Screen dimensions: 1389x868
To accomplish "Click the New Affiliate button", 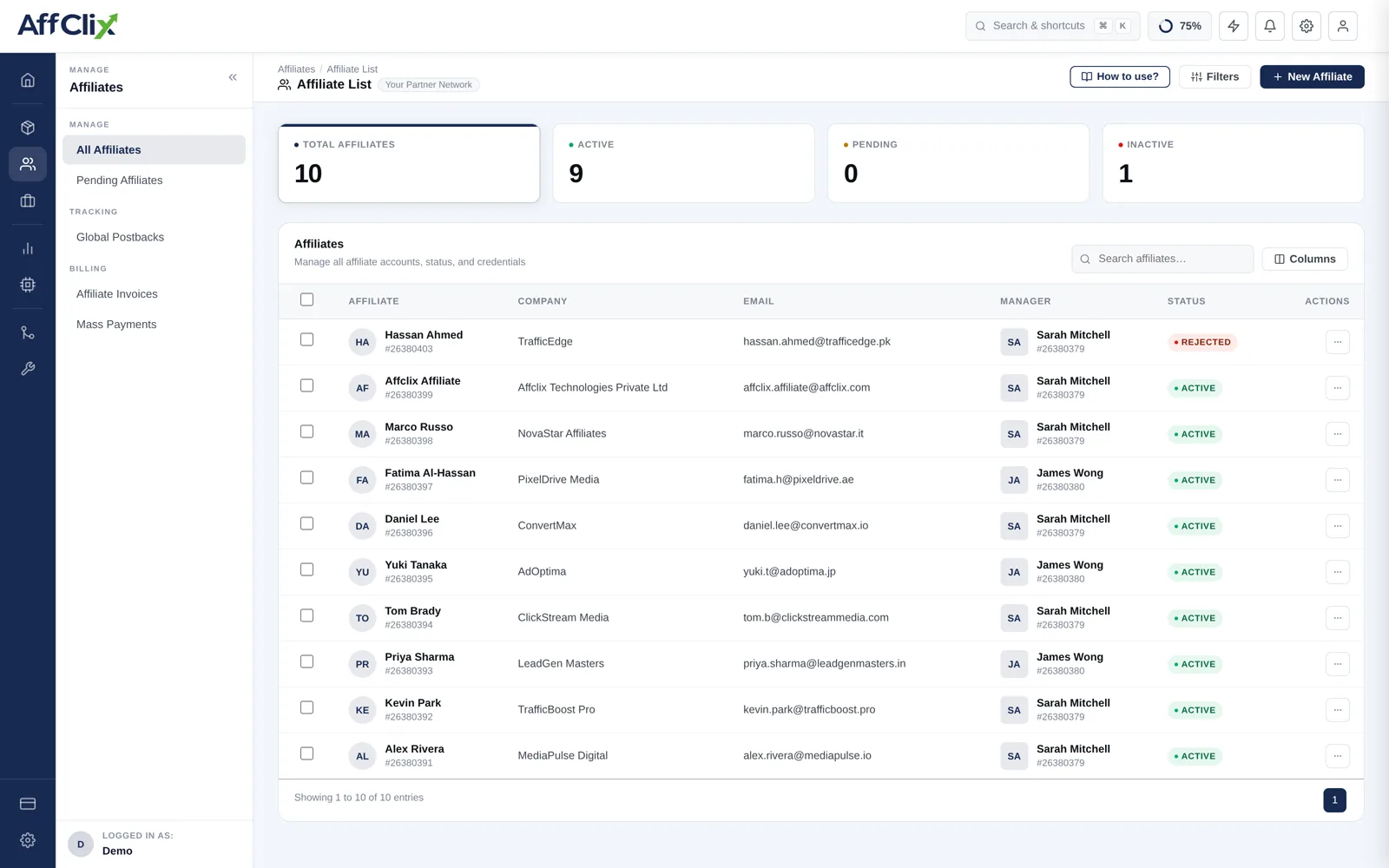I will (x=1312, y=76).
